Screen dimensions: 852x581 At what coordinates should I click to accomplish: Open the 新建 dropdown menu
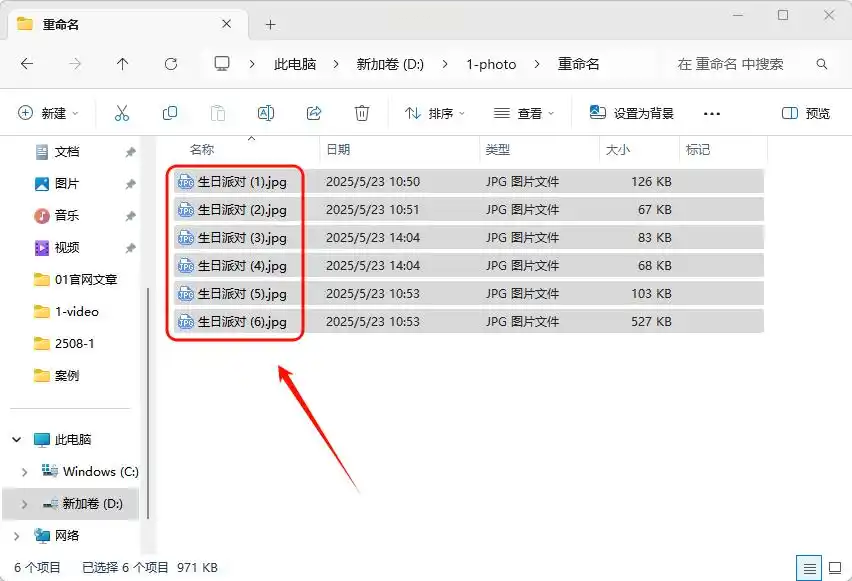48,113
